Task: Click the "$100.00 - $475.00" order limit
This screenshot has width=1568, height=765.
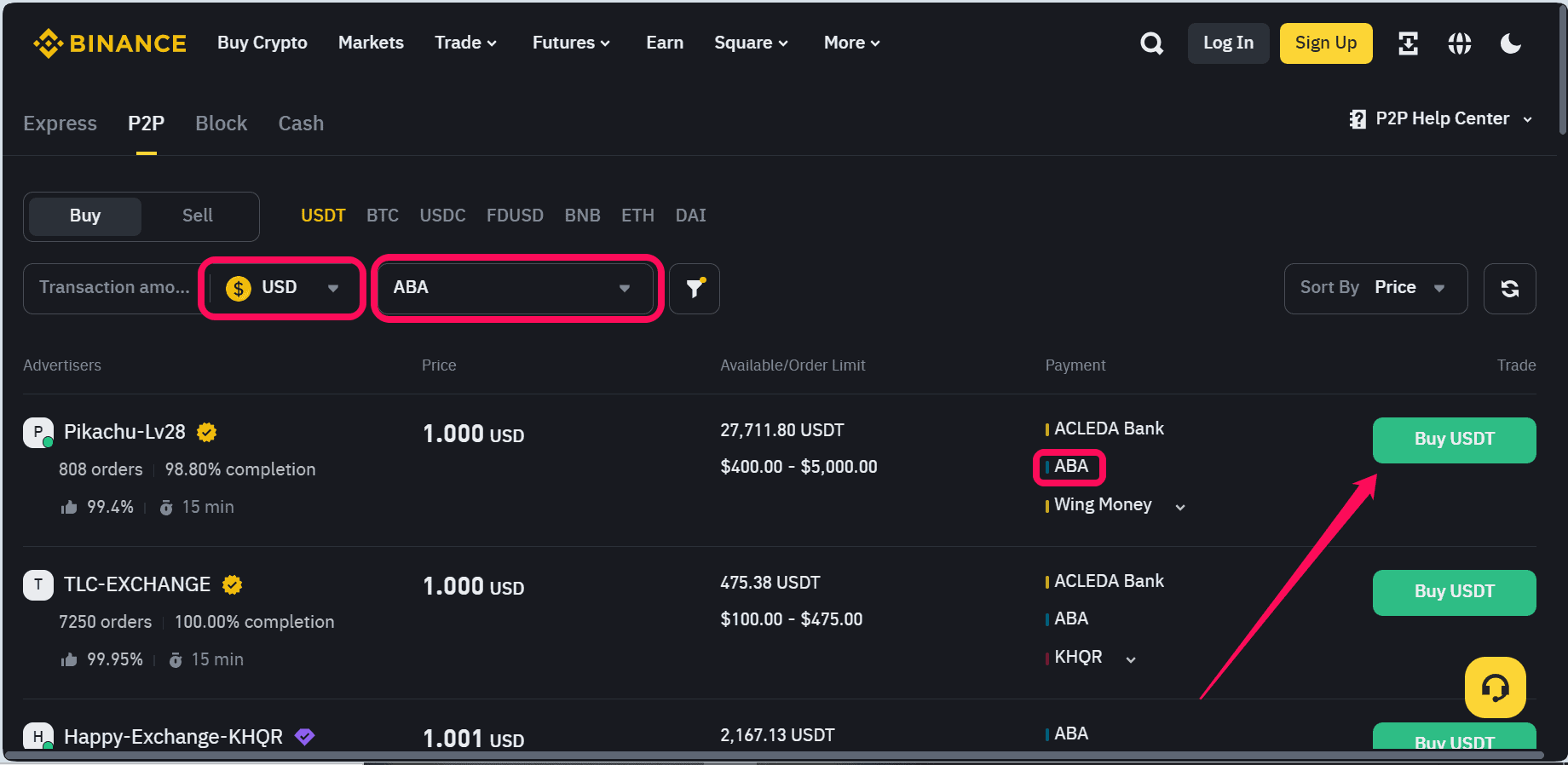Action: [x=791, y=619]
